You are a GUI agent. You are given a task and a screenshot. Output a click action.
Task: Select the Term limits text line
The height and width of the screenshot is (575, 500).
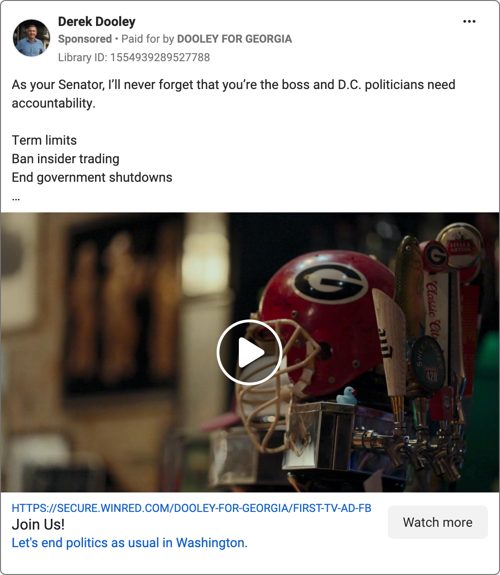[44, 140]
